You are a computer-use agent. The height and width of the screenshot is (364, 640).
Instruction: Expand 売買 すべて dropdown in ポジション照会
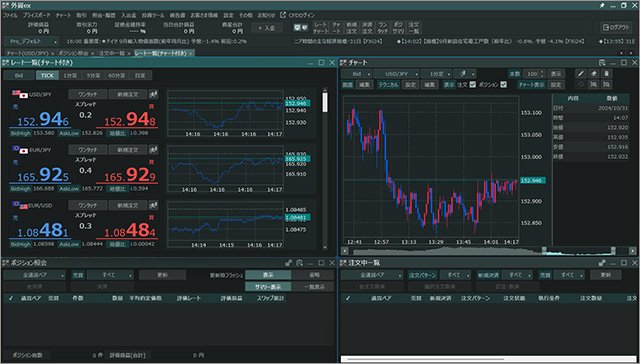pos(110,275)
